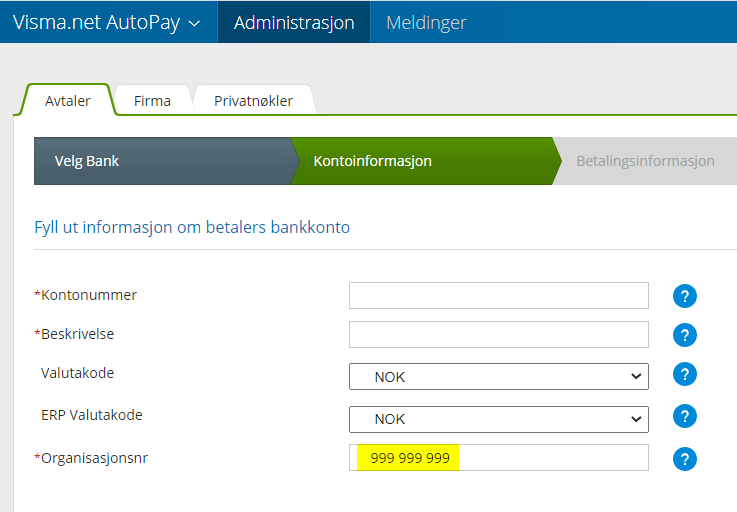
Task: Select the Kontoinformasjon wizard step
Action: tap(373, 161)
